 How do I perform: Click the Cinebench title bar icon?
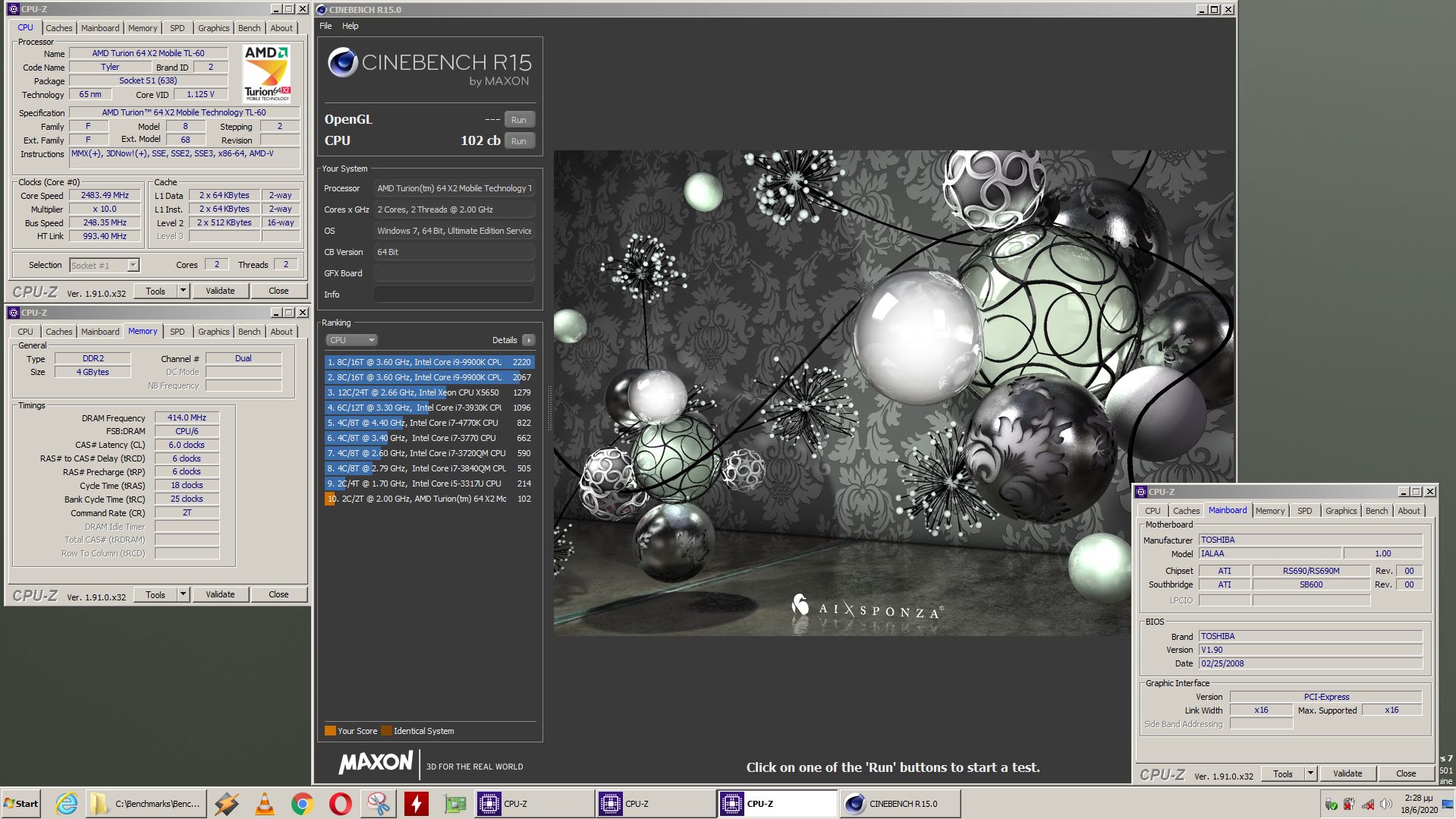(322, 10)
